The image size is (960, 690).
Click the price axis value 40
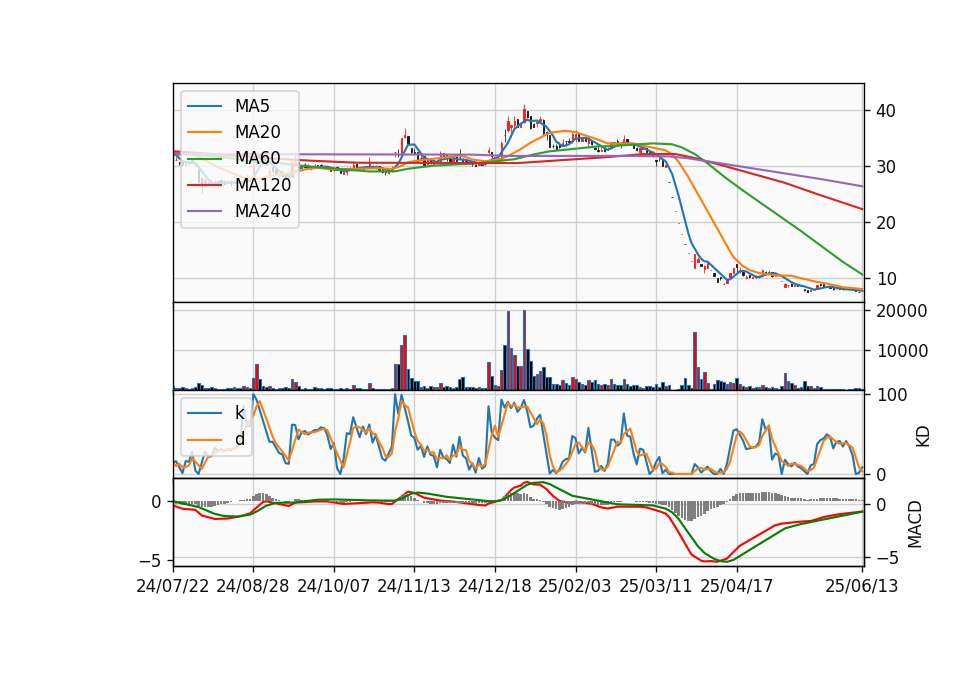(886, 111)
